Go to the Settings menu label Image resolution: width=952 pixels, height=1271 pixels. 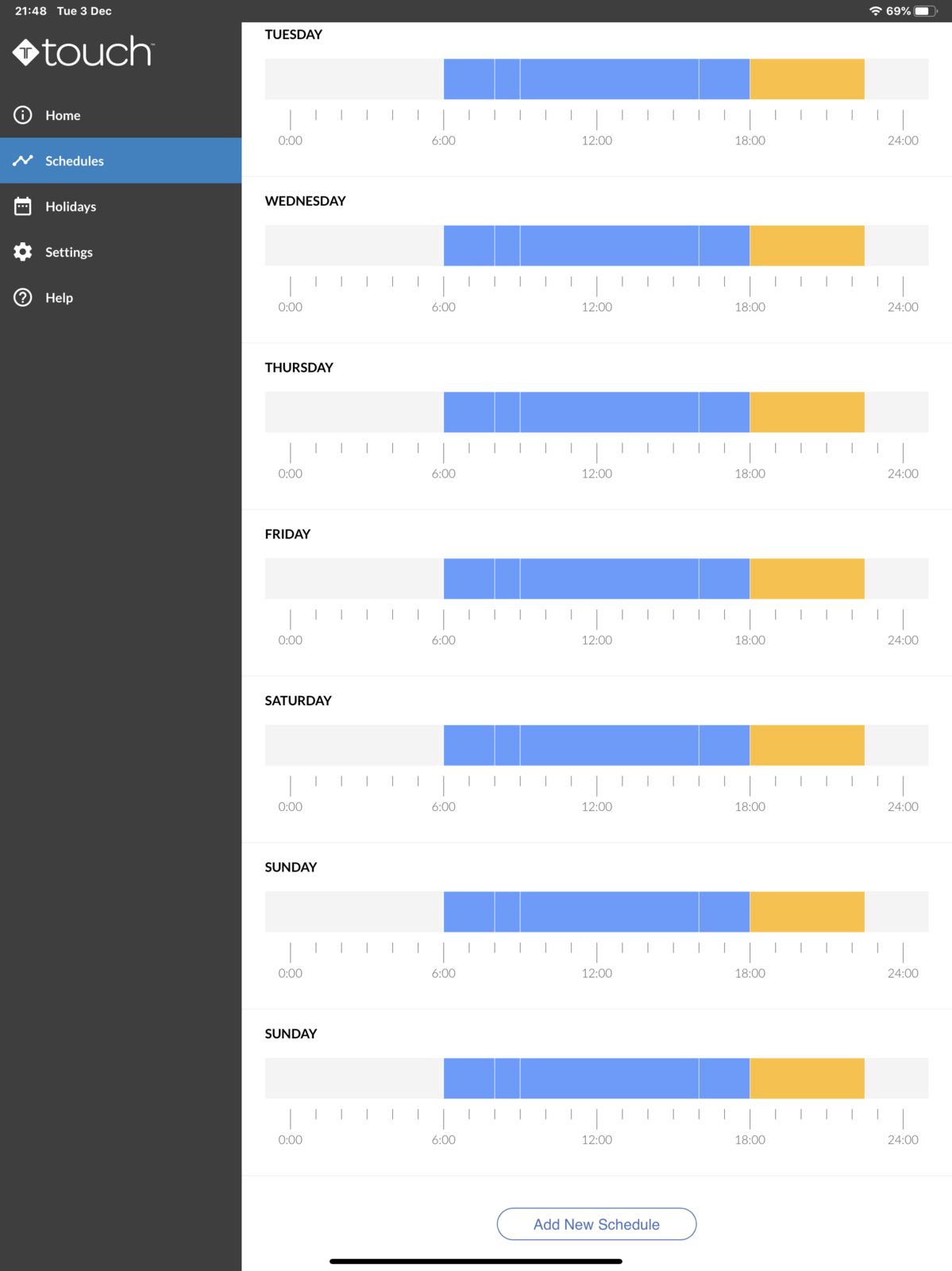click(69, 252)
